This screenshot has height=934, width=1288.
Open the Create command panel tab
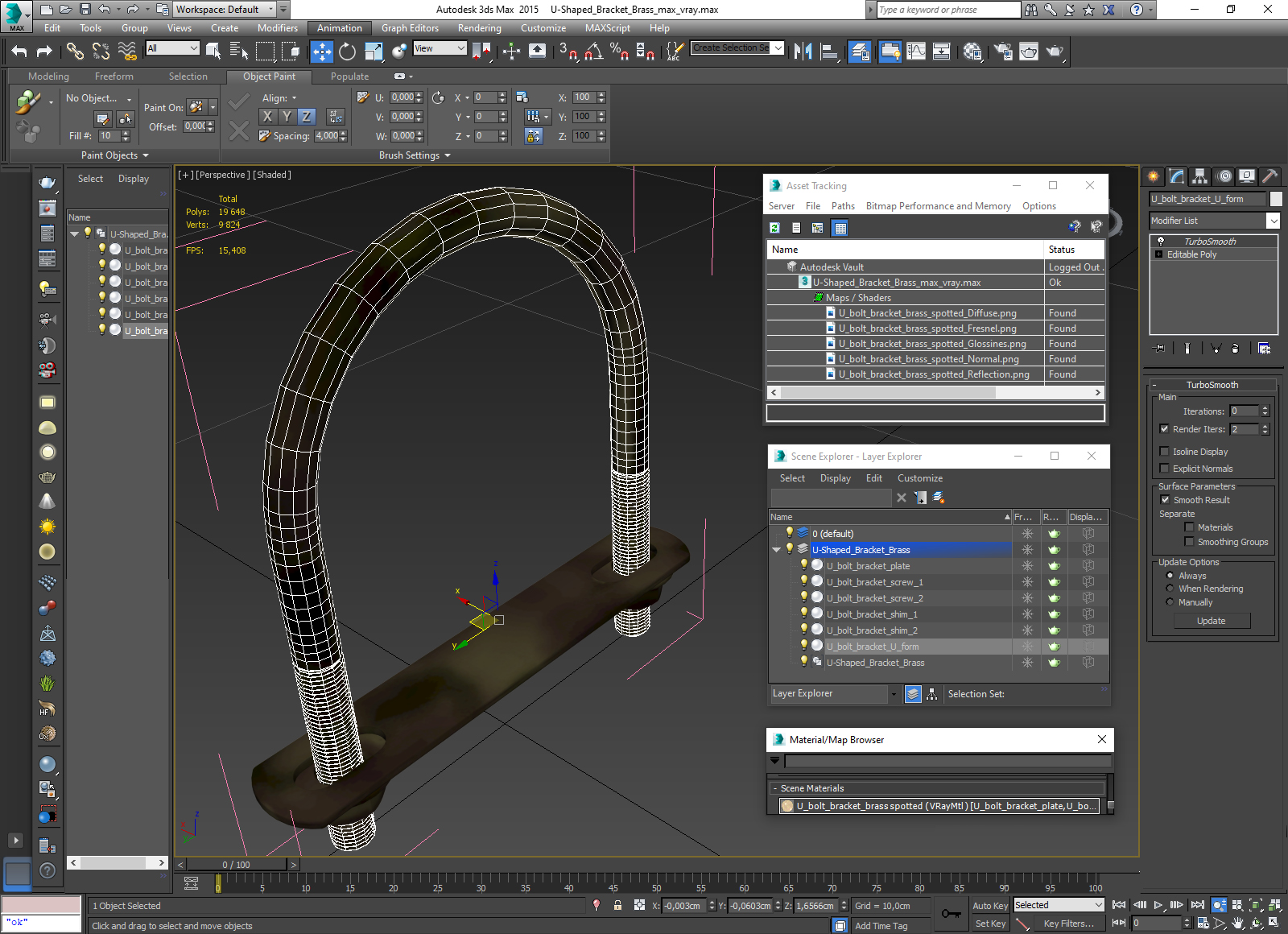[x=1154, y=176]
